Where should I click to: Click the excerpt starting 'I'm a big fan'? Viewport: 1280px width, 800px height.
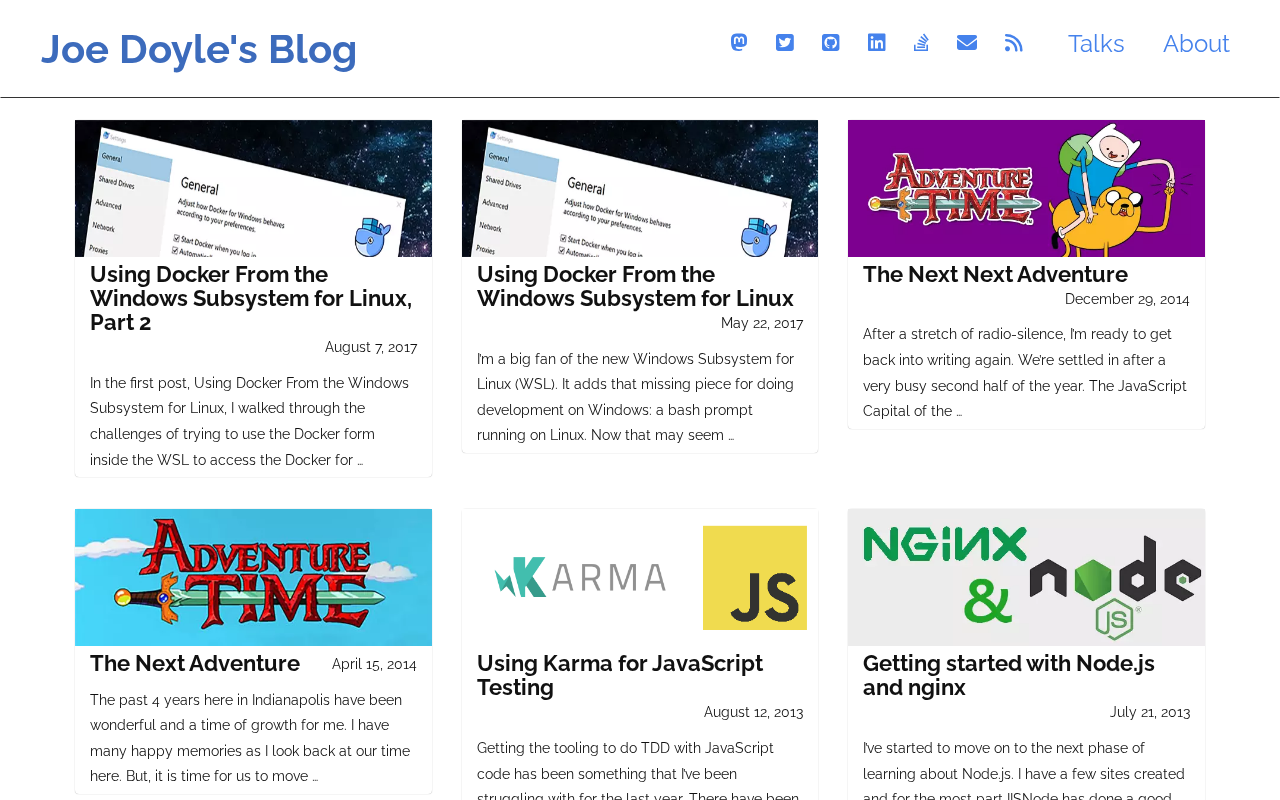click(640, 397)
